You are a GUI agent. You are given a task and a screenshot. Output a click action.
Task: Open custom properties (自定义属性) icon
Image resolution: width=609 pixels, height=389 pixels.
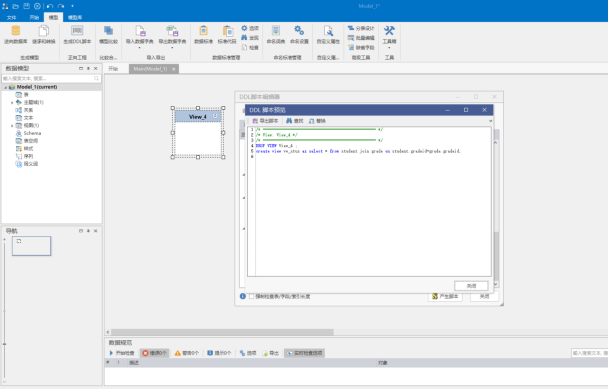click(x=328, y=35)
